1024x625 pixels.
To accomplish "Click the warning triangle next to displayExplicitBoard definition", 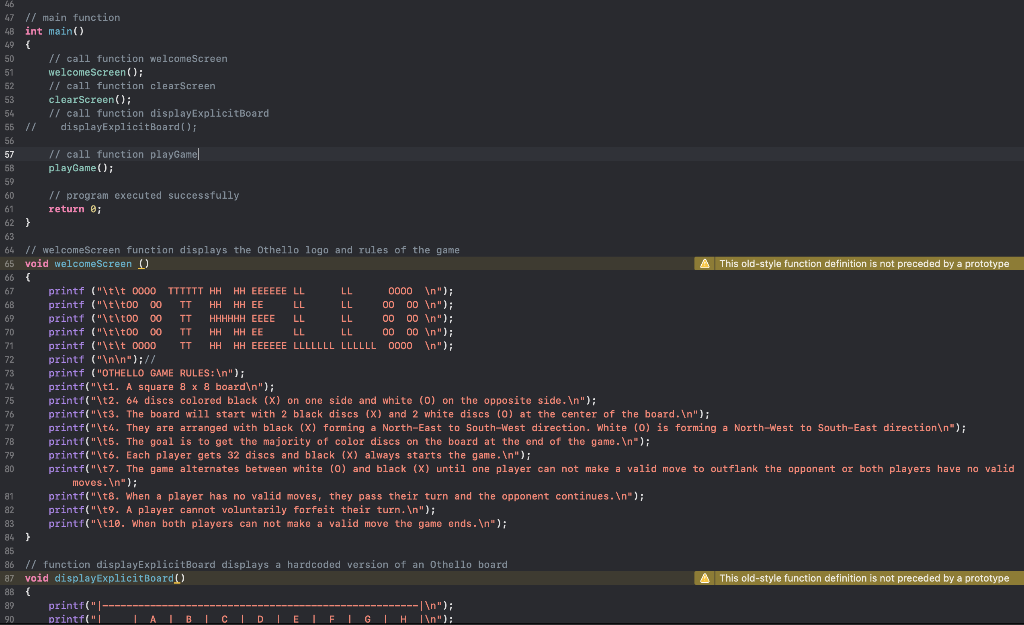I will coord(706,578).
